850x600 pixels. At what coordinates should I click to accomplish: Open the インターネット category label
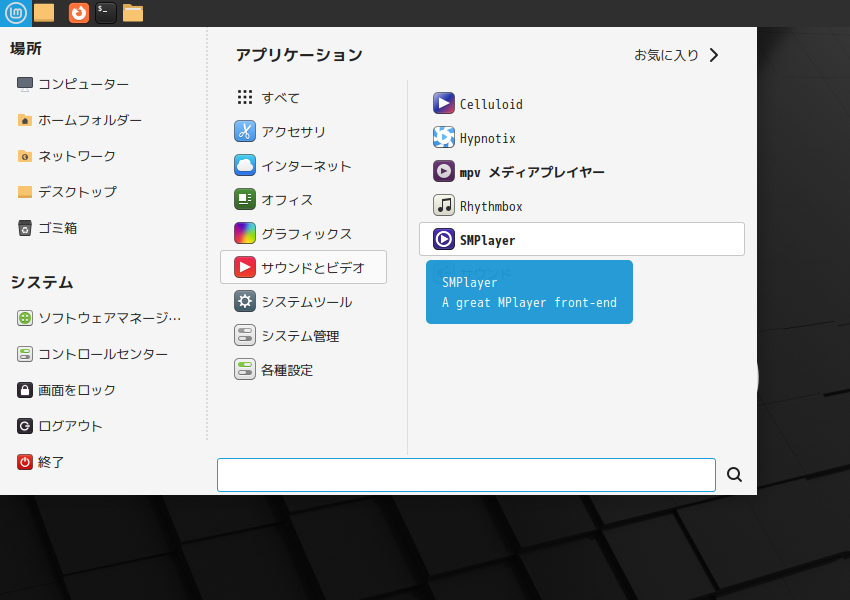coord(306,166)
